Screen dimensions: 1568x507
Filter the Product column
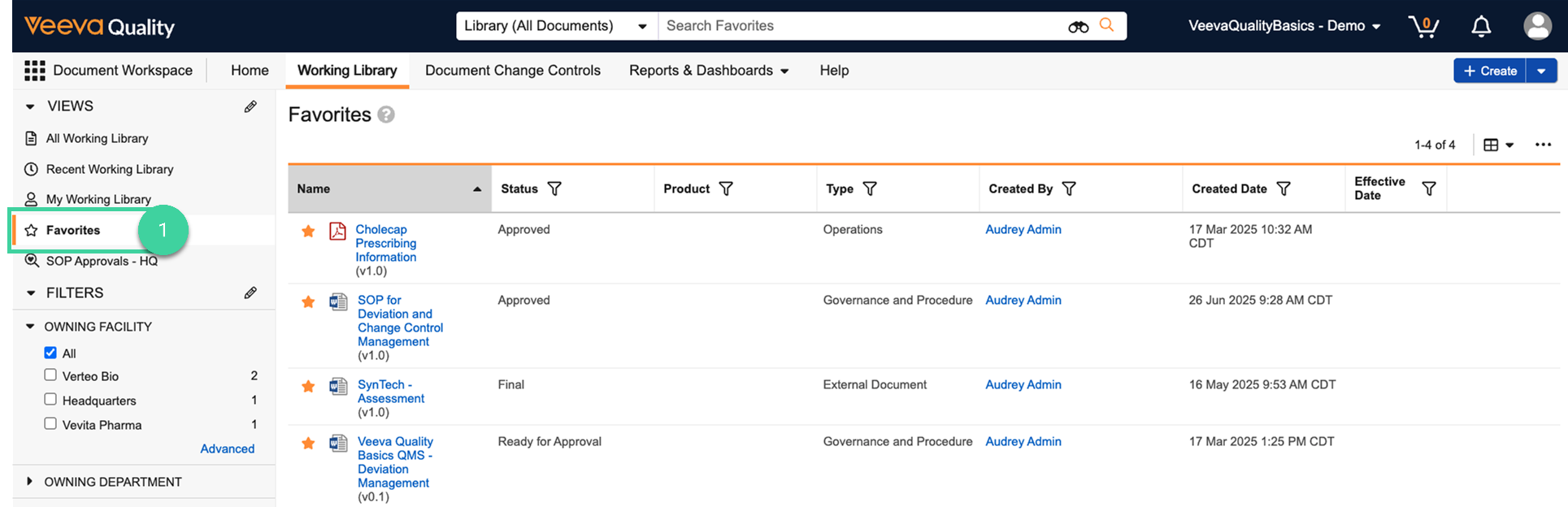point(726,188)
